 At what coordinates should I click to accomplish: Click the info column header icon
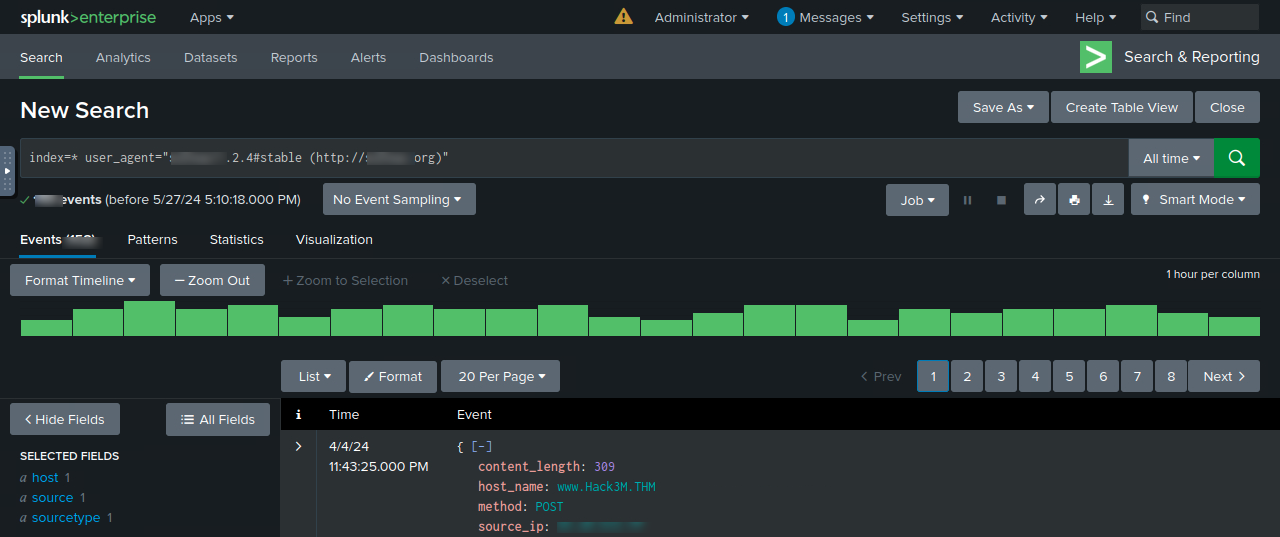[x=298, y=414]
